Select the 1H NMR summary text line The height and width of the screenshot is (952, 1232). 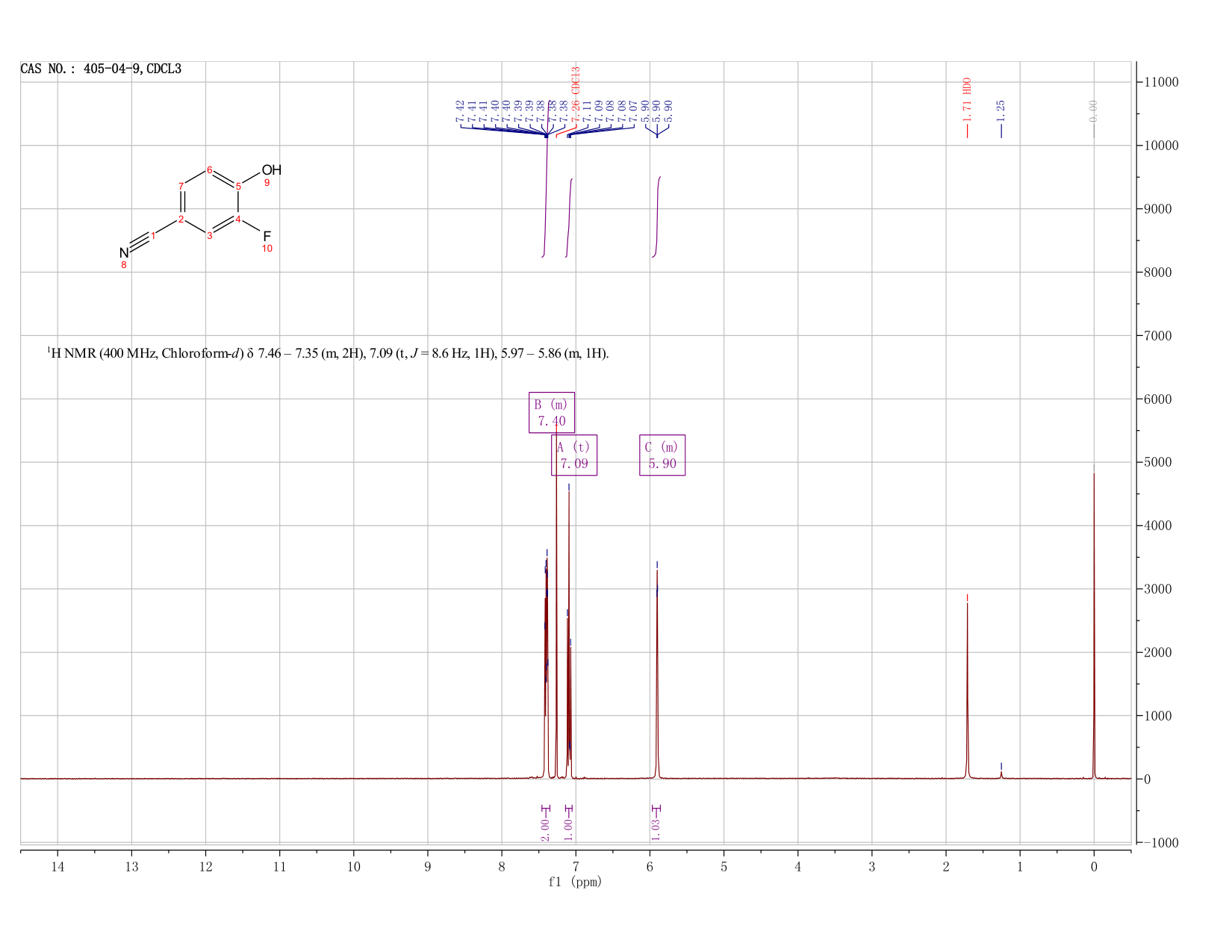pyautogui.click(x=328, y=353)
